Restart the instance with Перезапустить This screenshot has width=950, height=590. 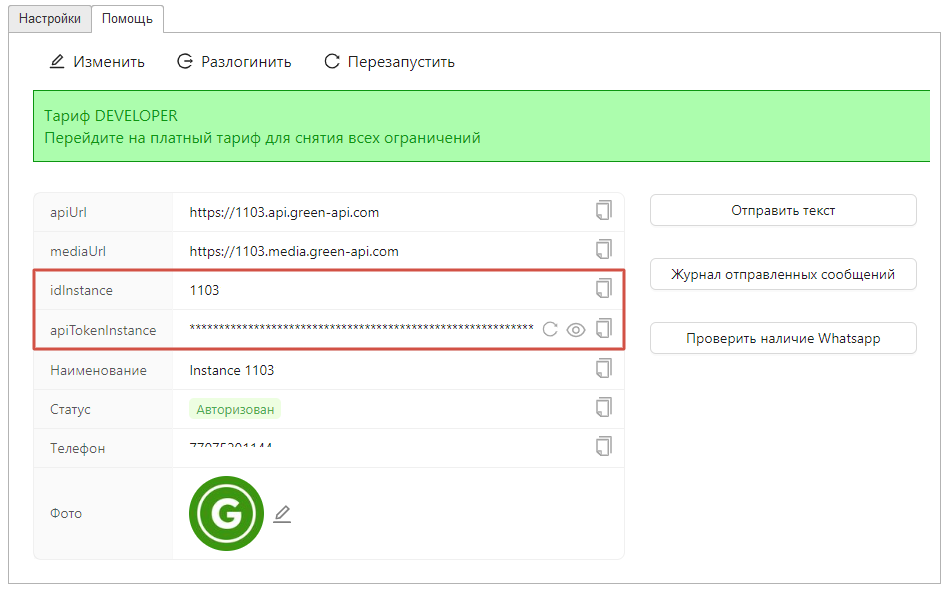[x=389, y=62]
